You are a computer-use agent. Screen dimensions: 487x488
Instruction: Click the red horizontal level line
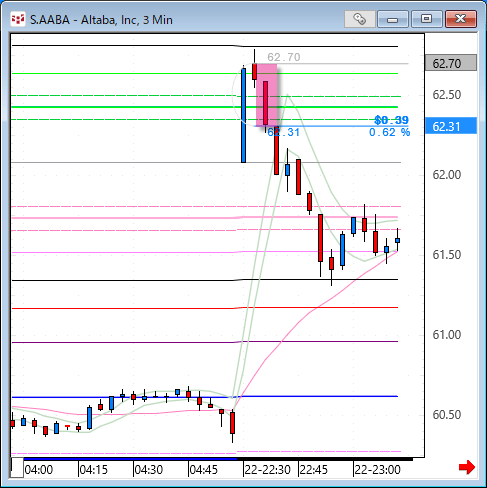click(205, 308)
